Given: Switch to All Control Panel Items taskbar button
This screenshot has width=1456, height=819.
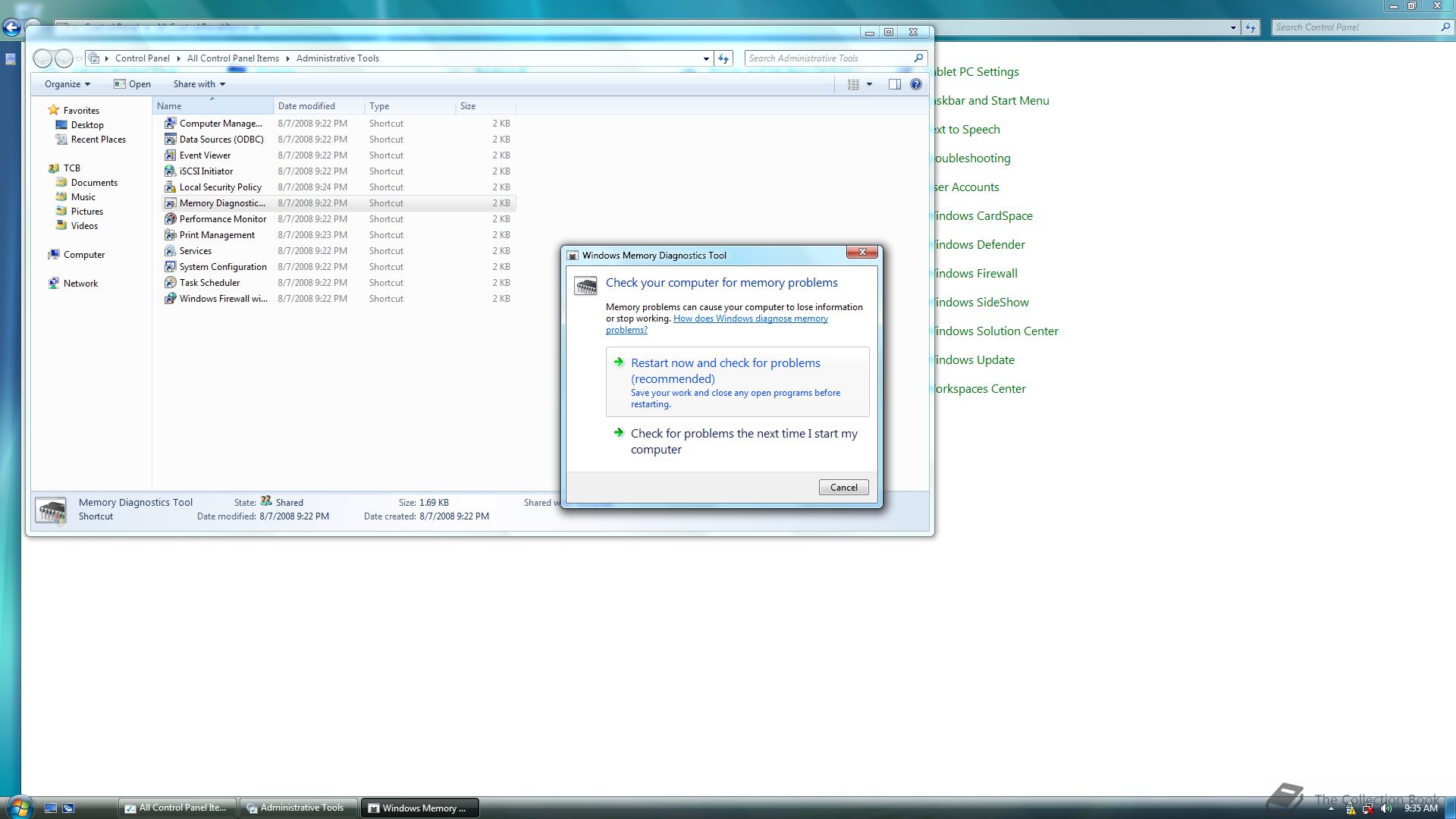Looking at the screenshot, I should [x=178, y=808].
